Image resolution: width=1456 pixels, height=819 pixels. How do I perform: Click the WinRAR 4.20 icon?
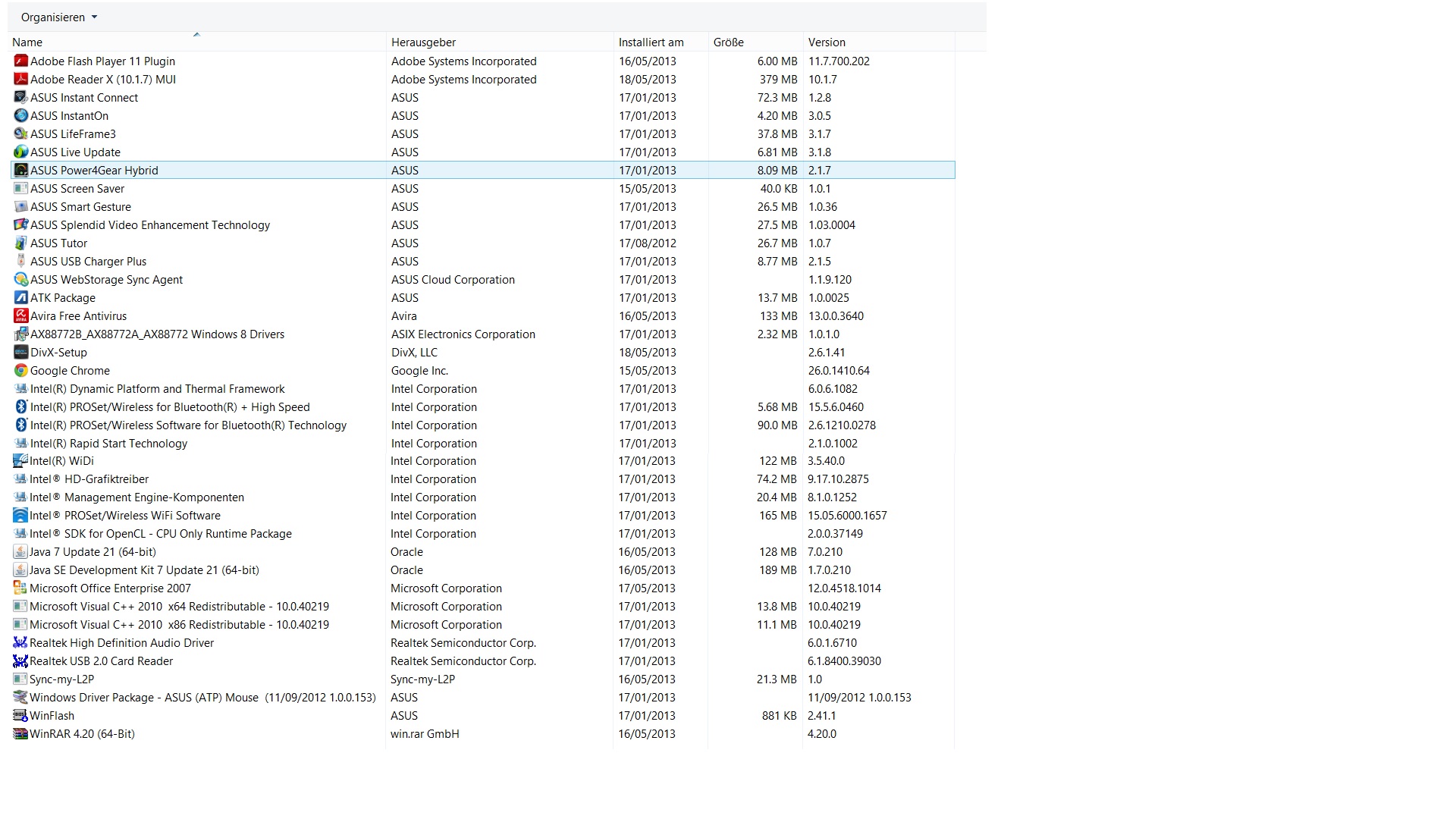tap(20, 733)
